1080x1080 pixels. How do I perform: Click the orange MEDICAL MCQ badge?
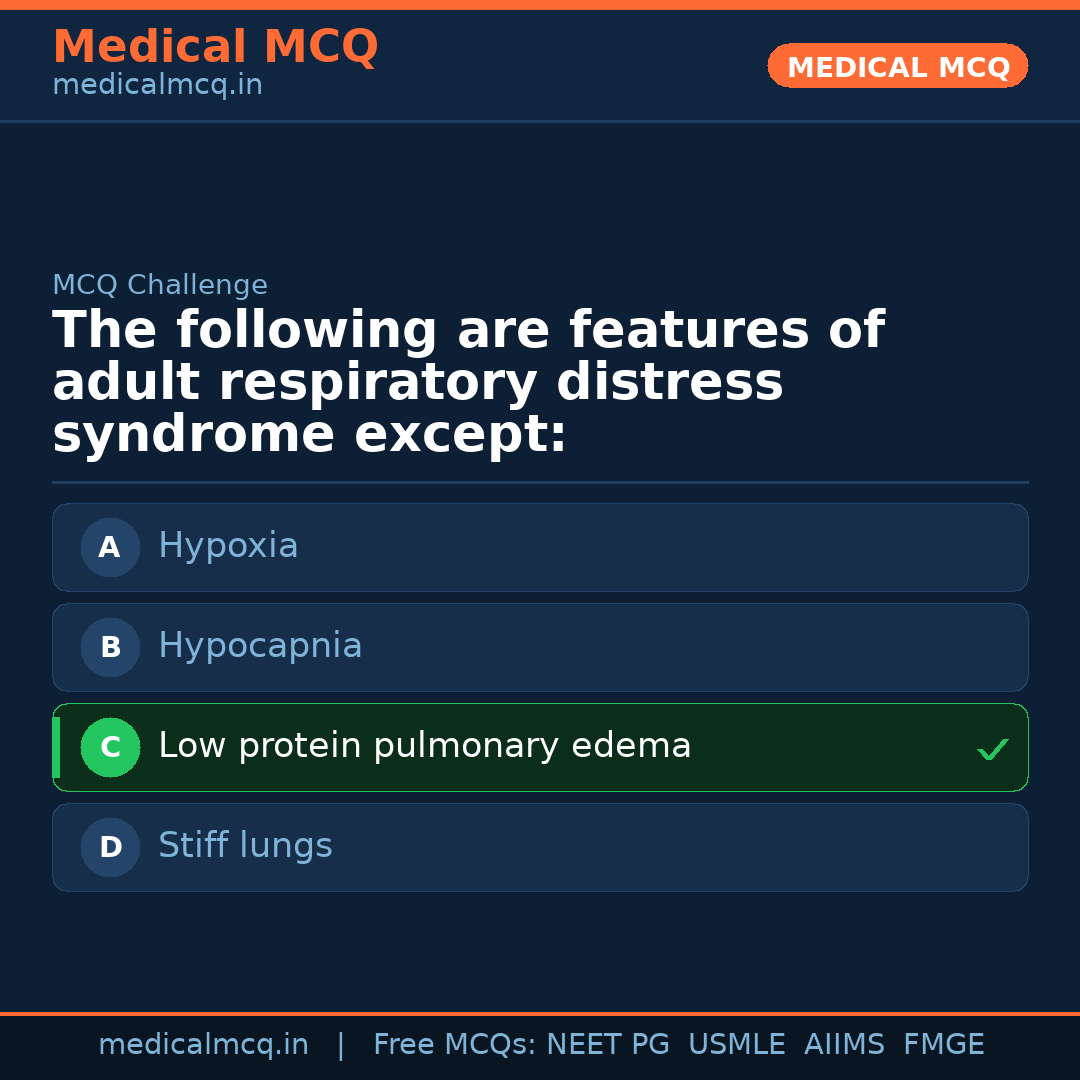tap(897, 66)
